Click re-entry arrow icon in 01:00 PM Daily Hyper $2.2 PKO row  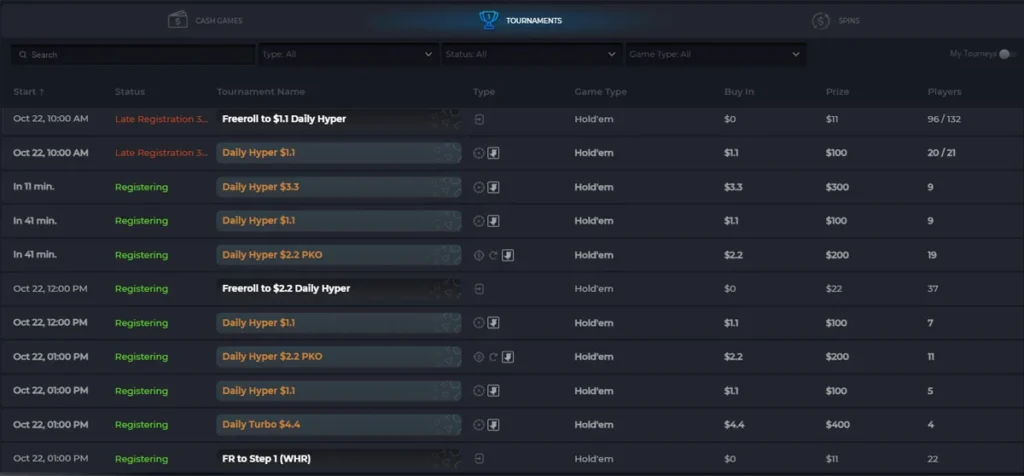(493, 357)
